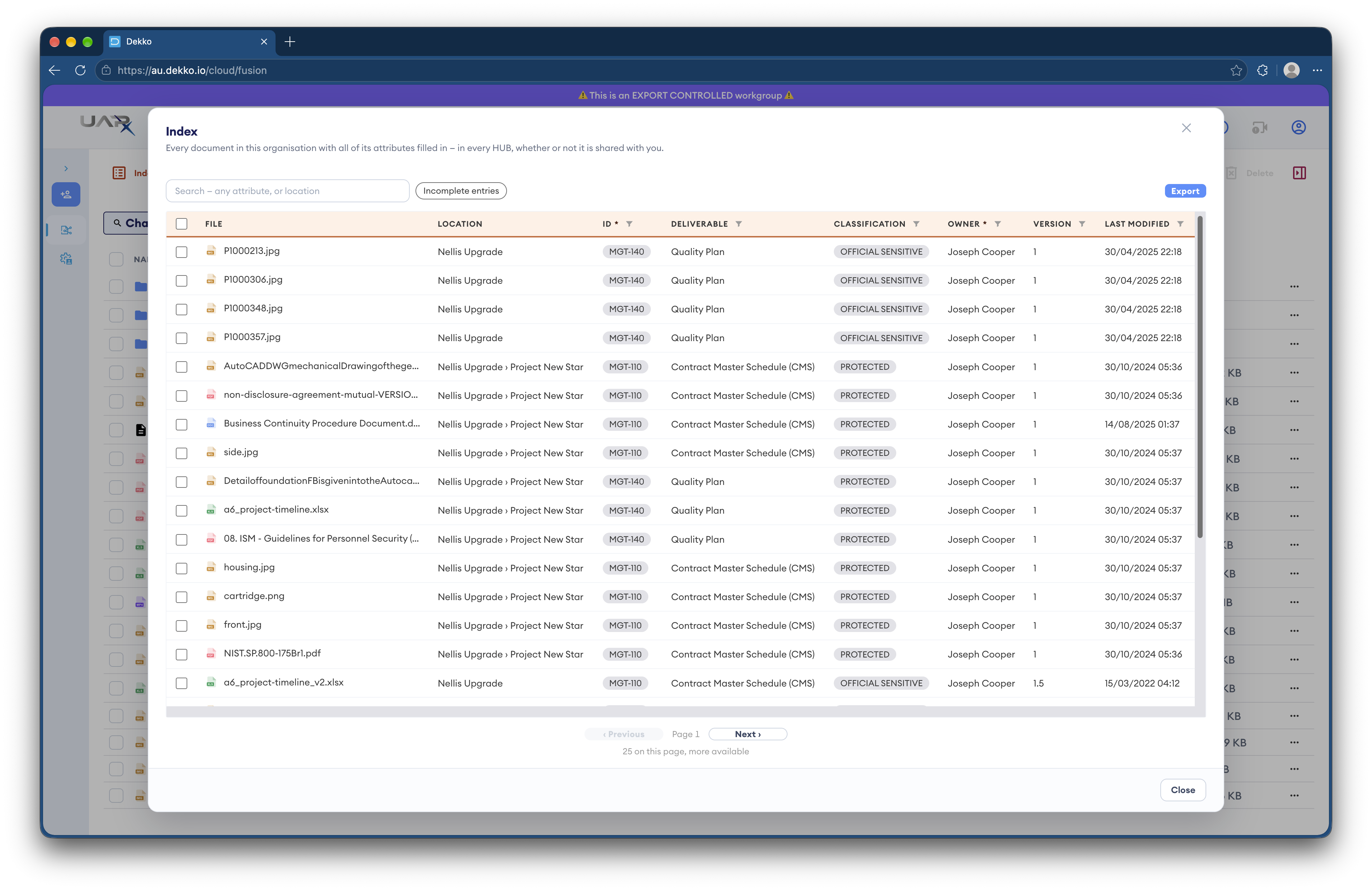Click the browser back arrow
The width and height of the screenshot is (1372, 891).
(x=55, y=70)
